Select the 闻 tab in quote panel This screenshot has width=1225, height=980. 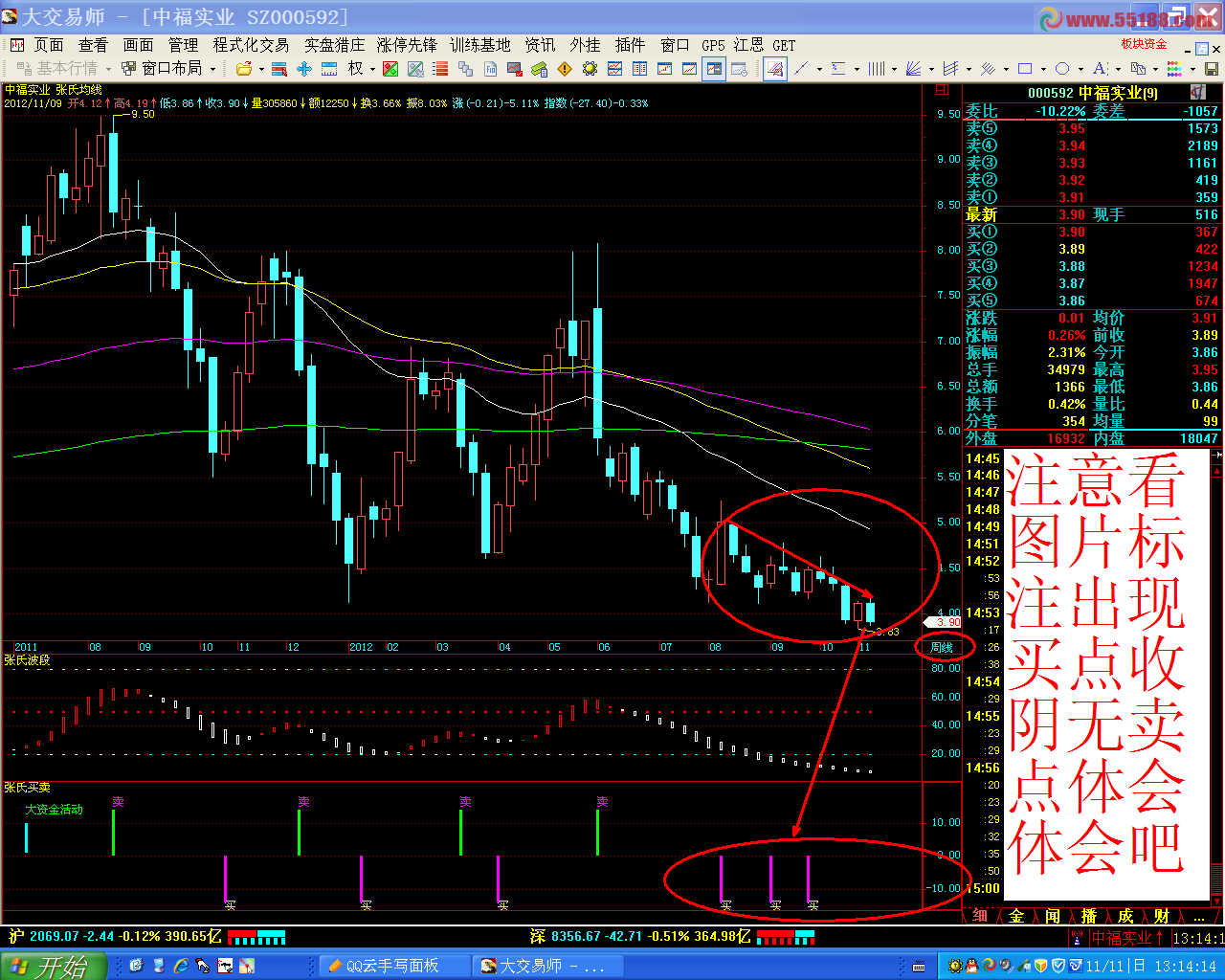click(x=1053, y=916)
